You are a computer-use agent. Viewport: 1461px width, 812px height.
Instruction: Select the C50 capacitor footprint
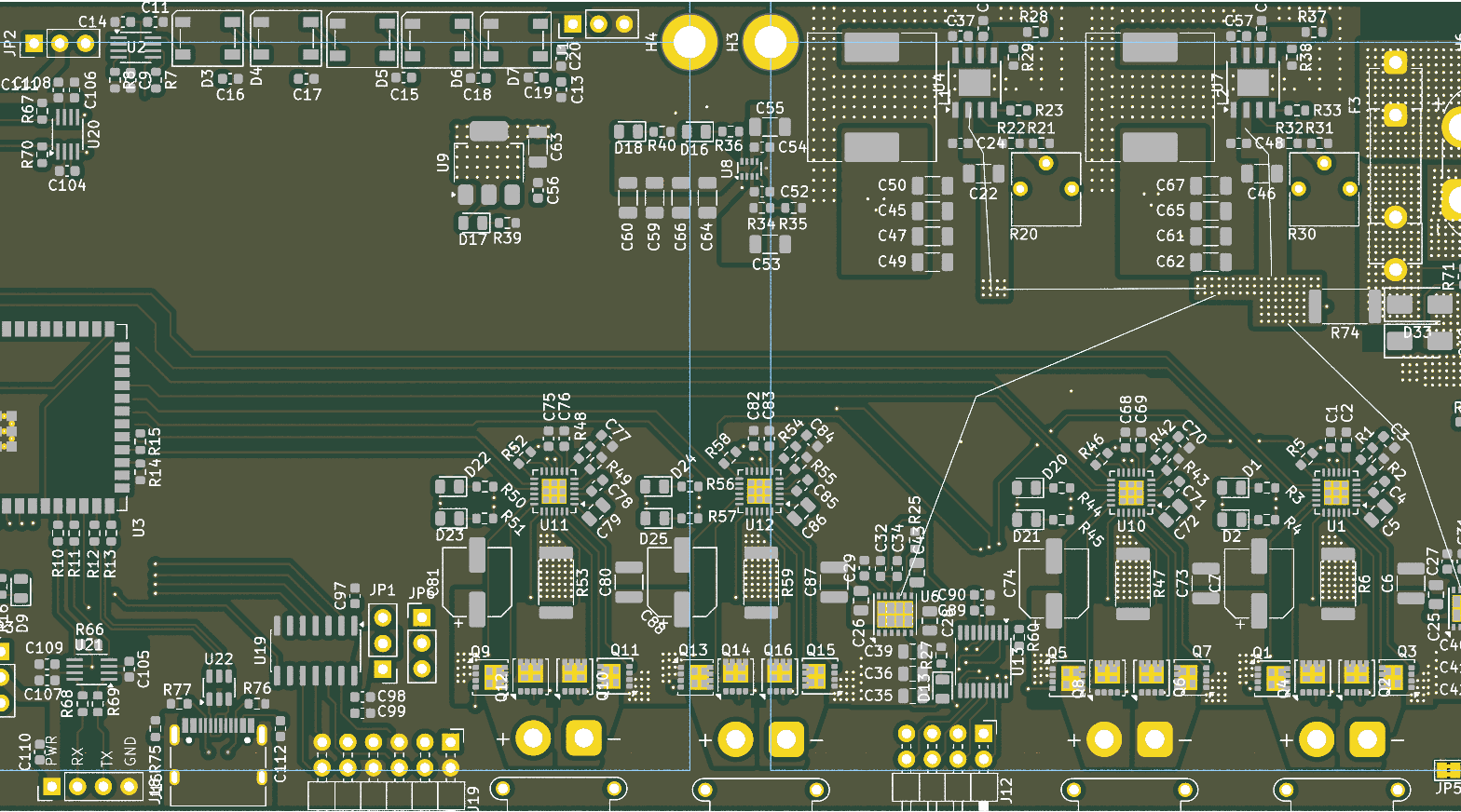(932, 185)
